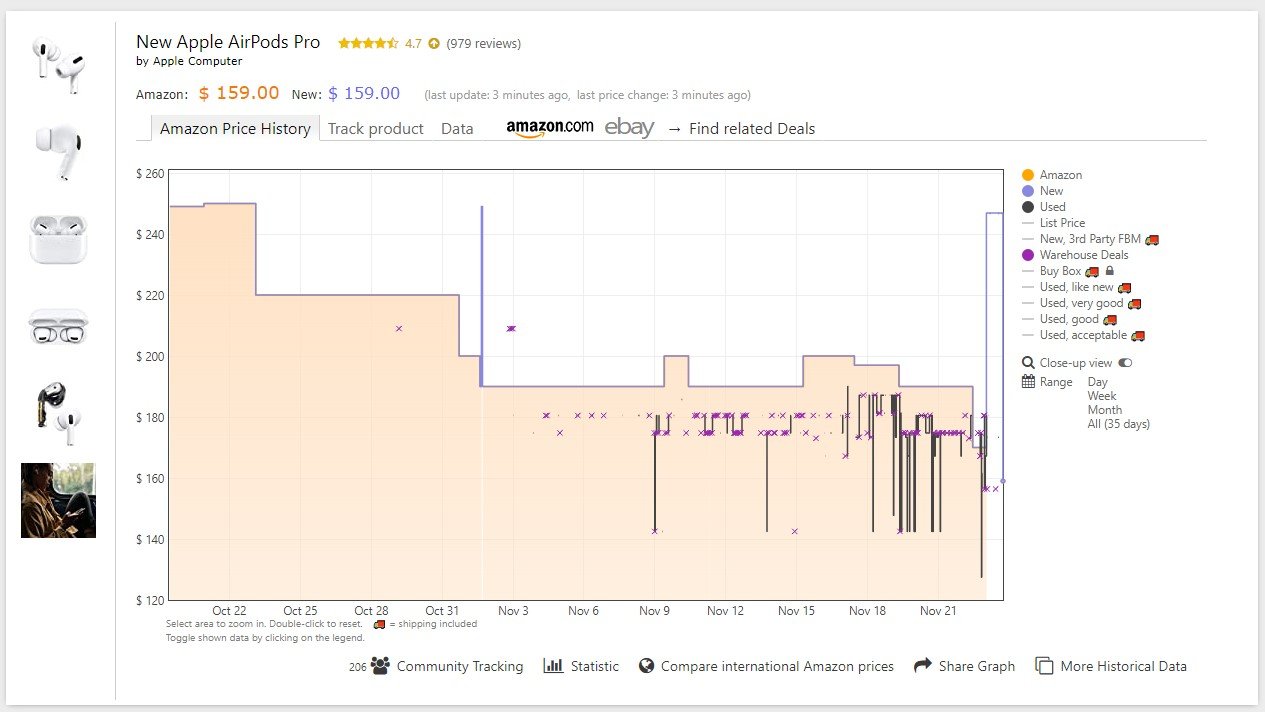The image size is (1265, 712).
Task: Set range to All (35 days)
Action: (1119, 424)
